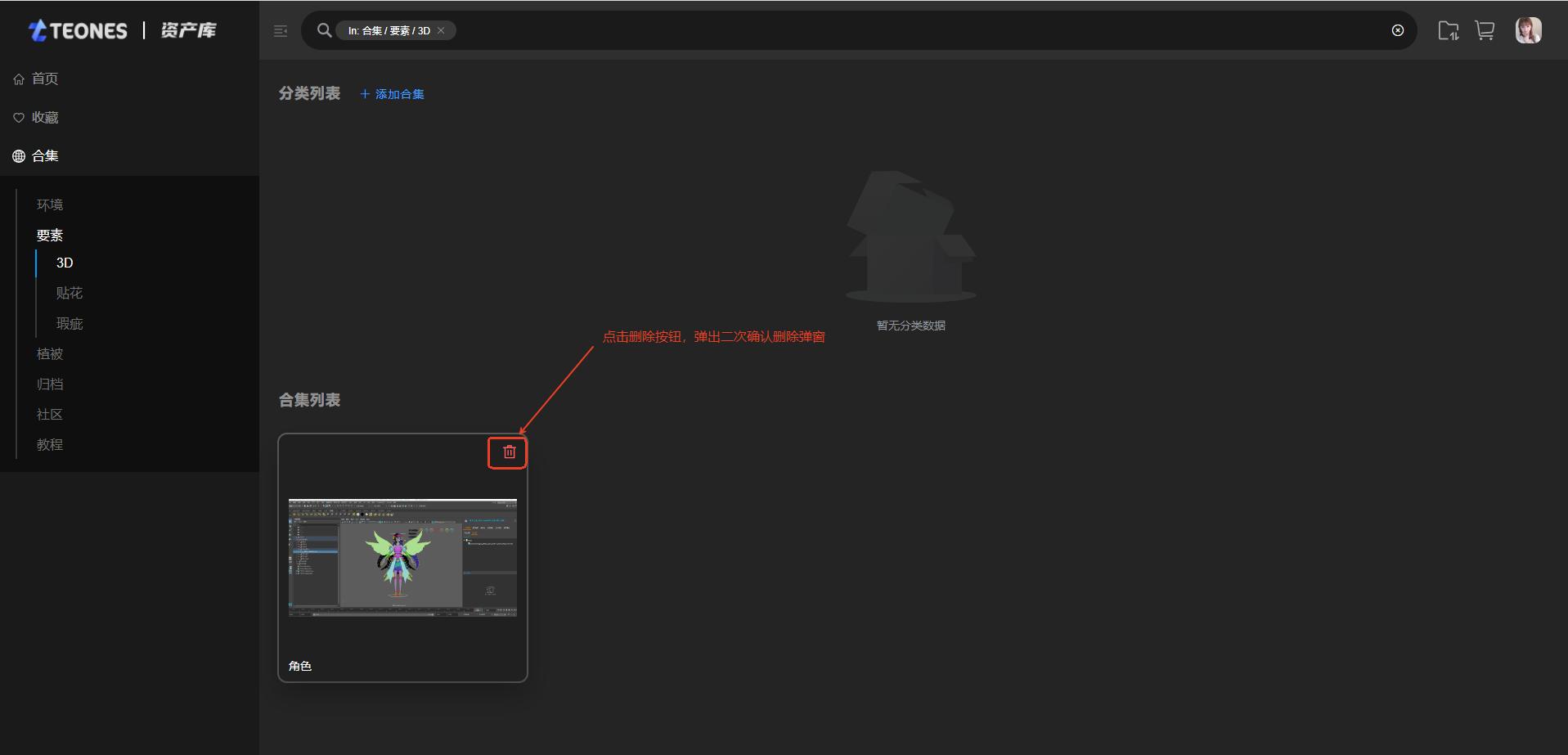Screen dimensions: 1568x755
Task: Click the search magnifier icon
Action: point(324,30)
